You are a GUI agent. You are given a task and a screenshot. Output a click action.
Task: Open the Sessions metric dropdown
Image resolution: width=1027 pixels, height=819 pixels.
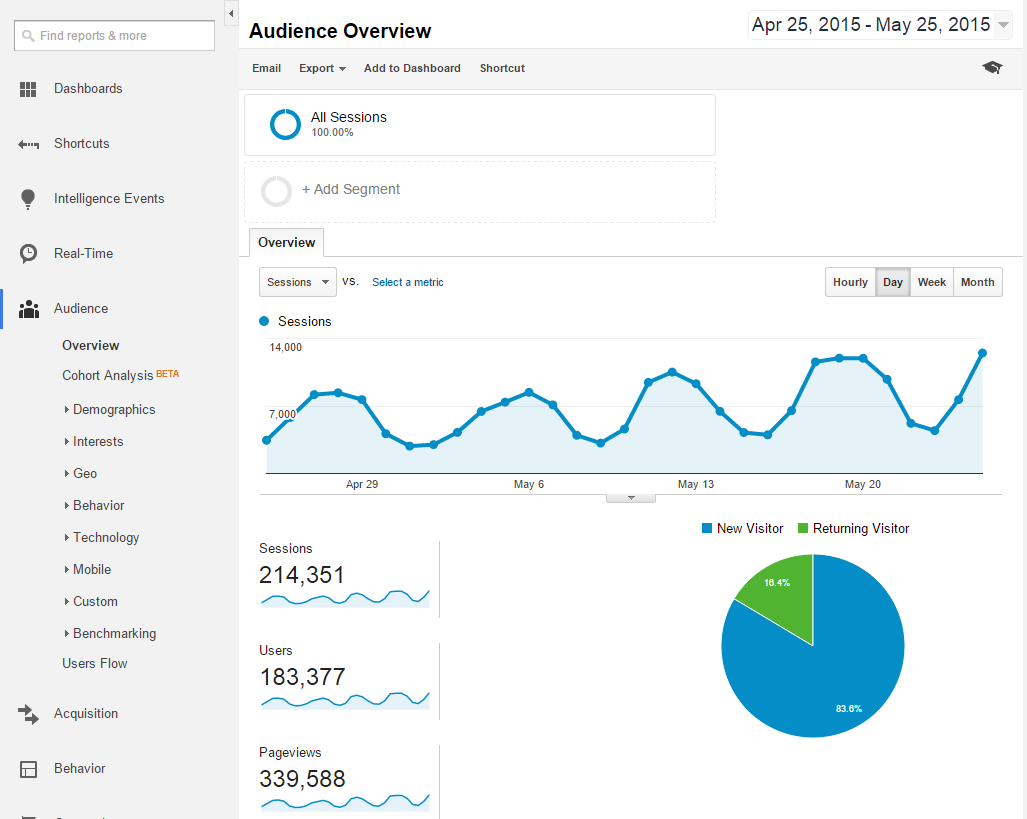tap(298, 282)
